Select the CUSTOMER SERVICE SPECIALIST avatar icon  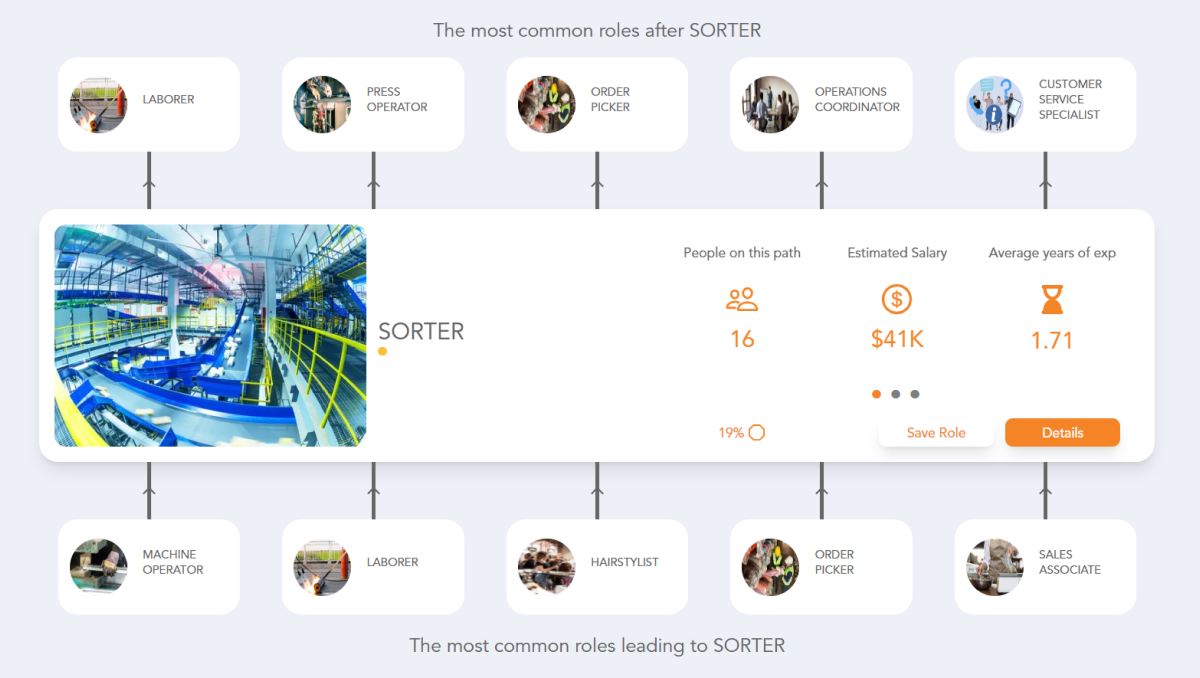[x=994, y=104]
